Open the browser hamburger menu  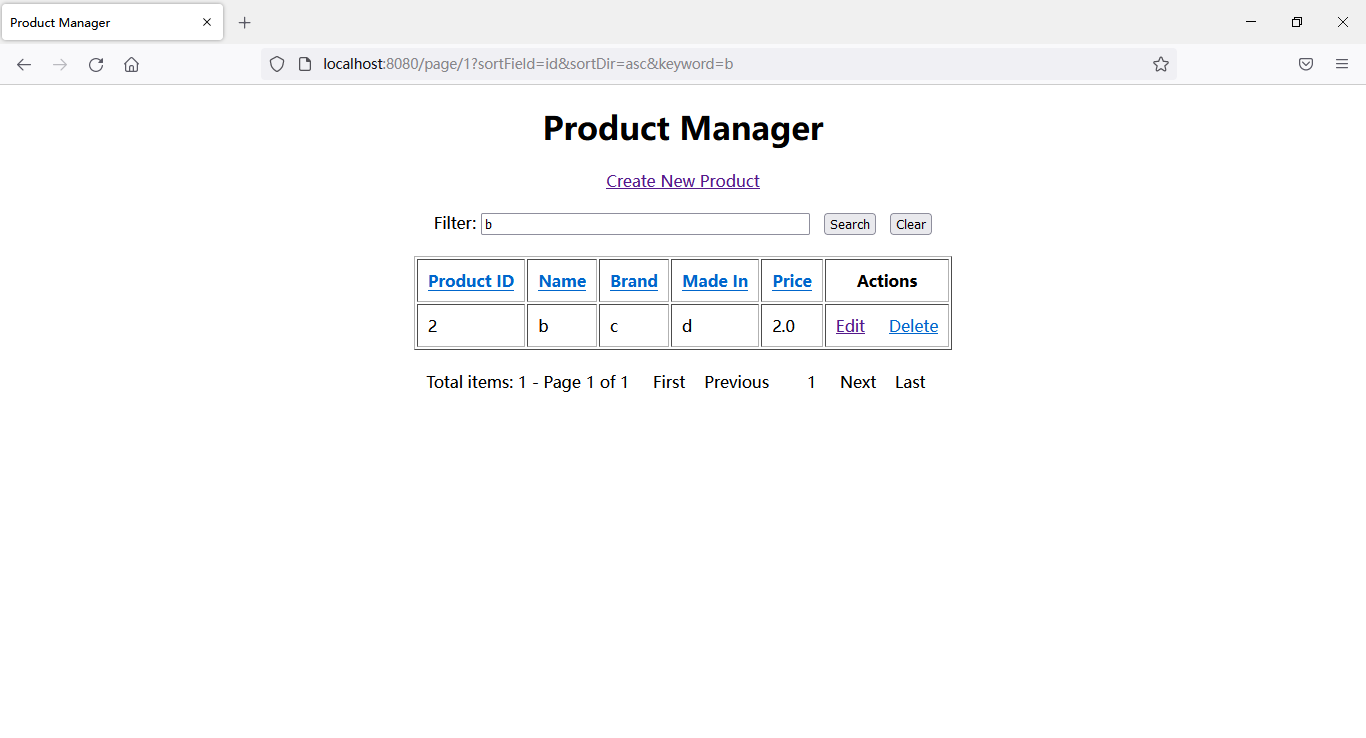point(1341,64)
